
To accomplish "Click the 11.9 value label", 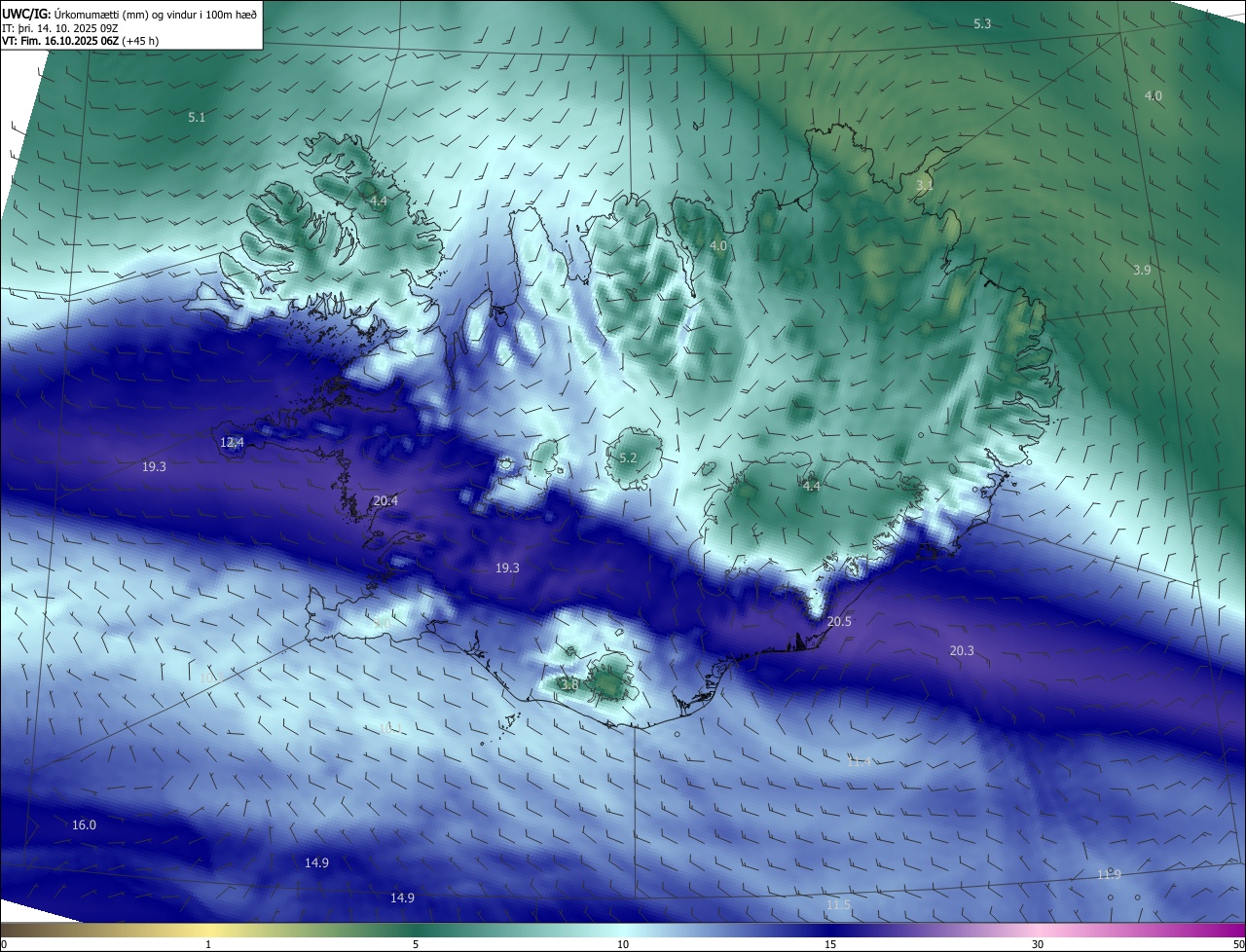I will (1109, 874).
